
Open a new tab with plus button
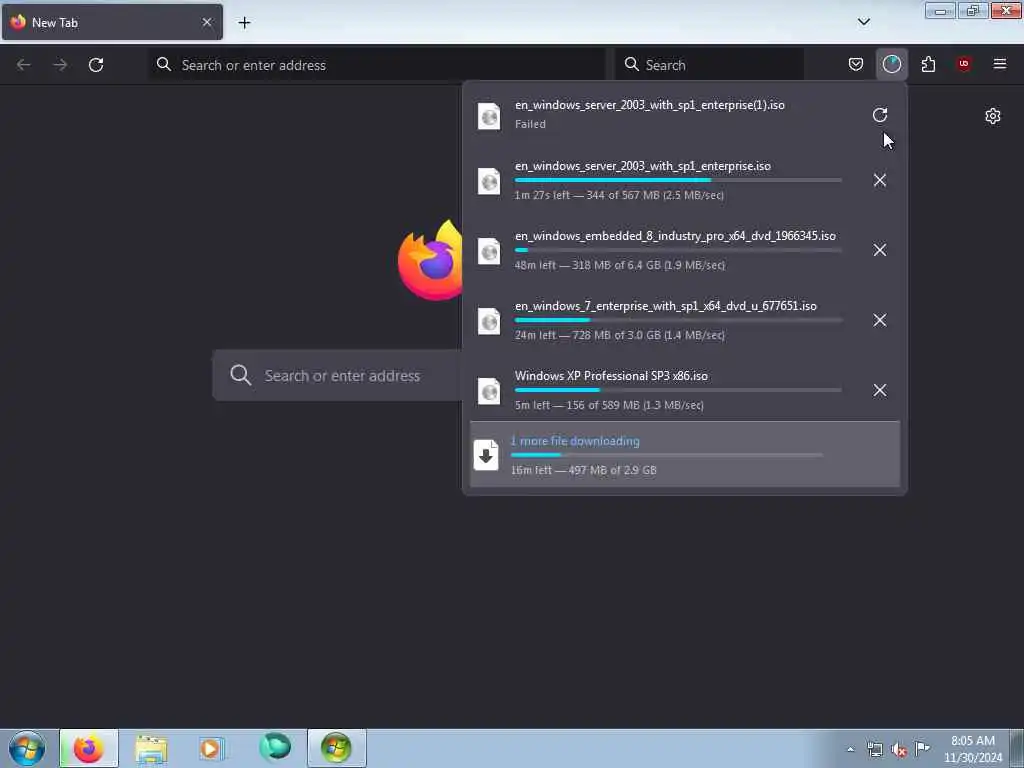click(x=244, y=23)
